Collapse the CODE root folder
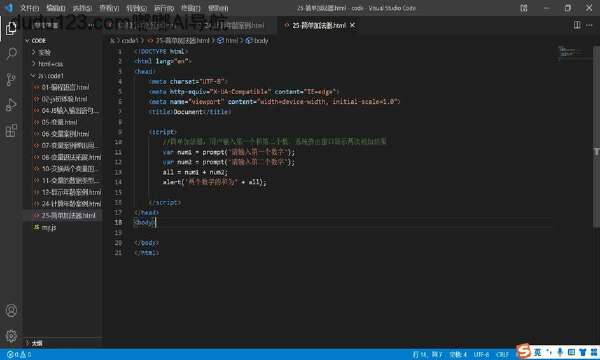Viewport: 600px width, 360px height. click(36, 40)
